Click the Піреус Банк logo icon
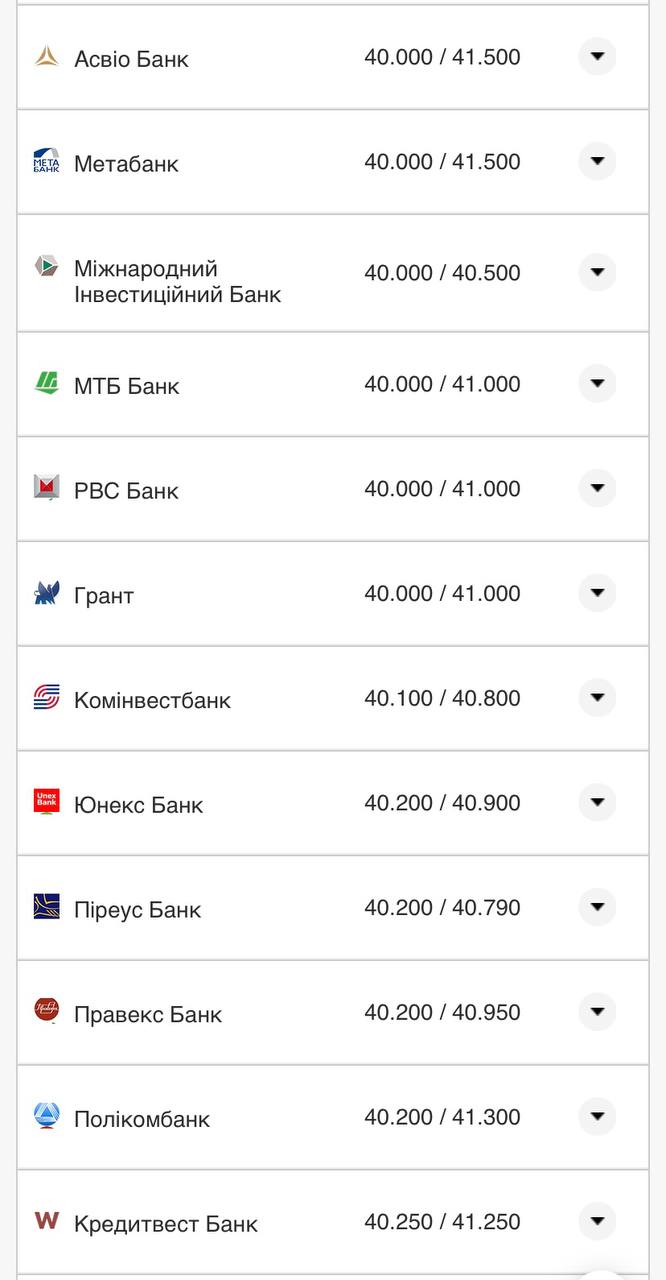Screen dimensions: 666x1280 click(x=47, y=907)
